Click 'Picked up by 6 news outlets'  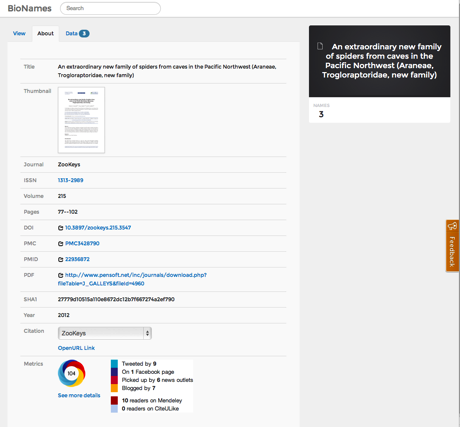(157, 380)
